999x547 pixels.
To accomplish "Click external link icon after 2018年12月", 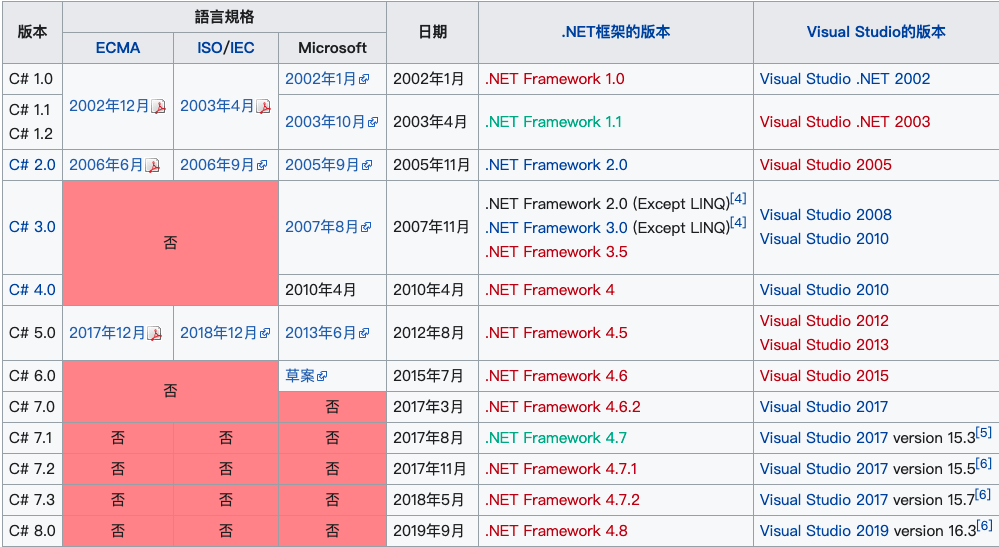I will click(265, 334).
